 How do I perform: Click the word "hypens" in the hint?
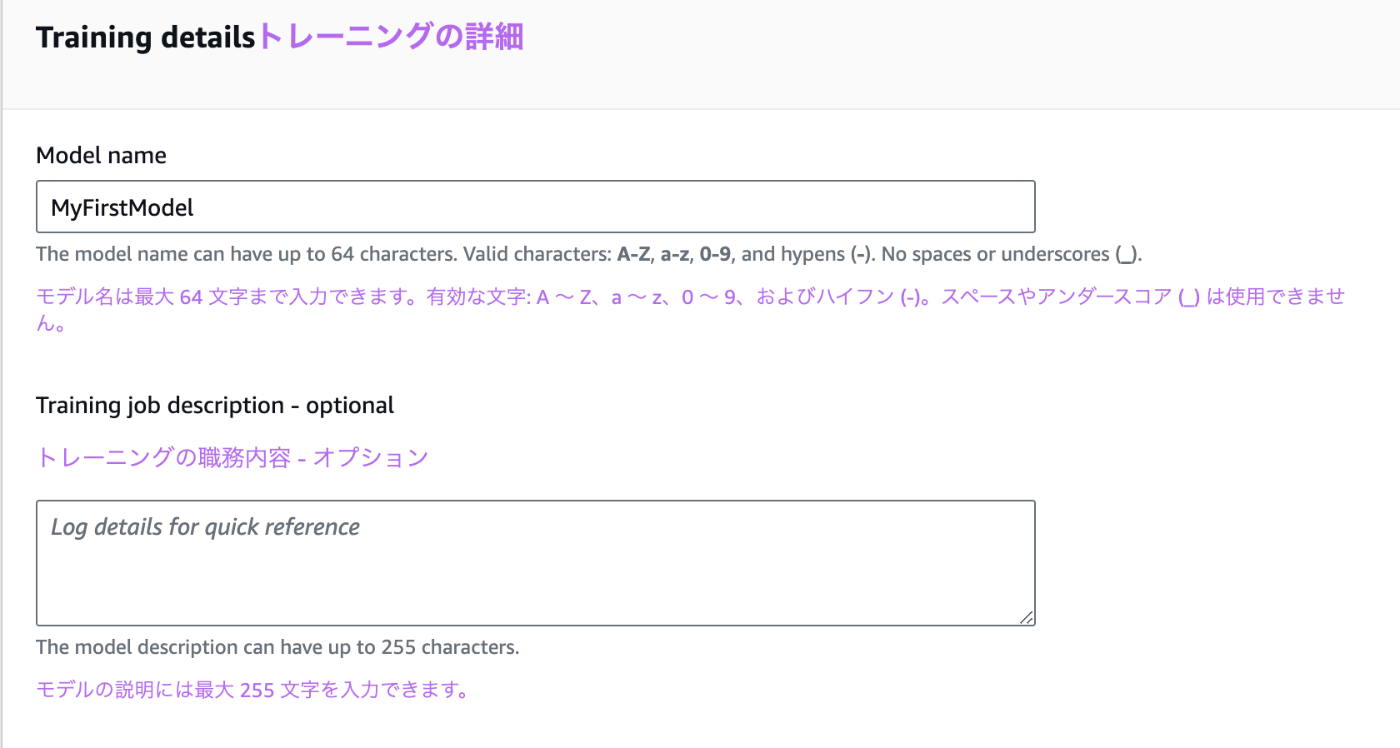[810, 254]
